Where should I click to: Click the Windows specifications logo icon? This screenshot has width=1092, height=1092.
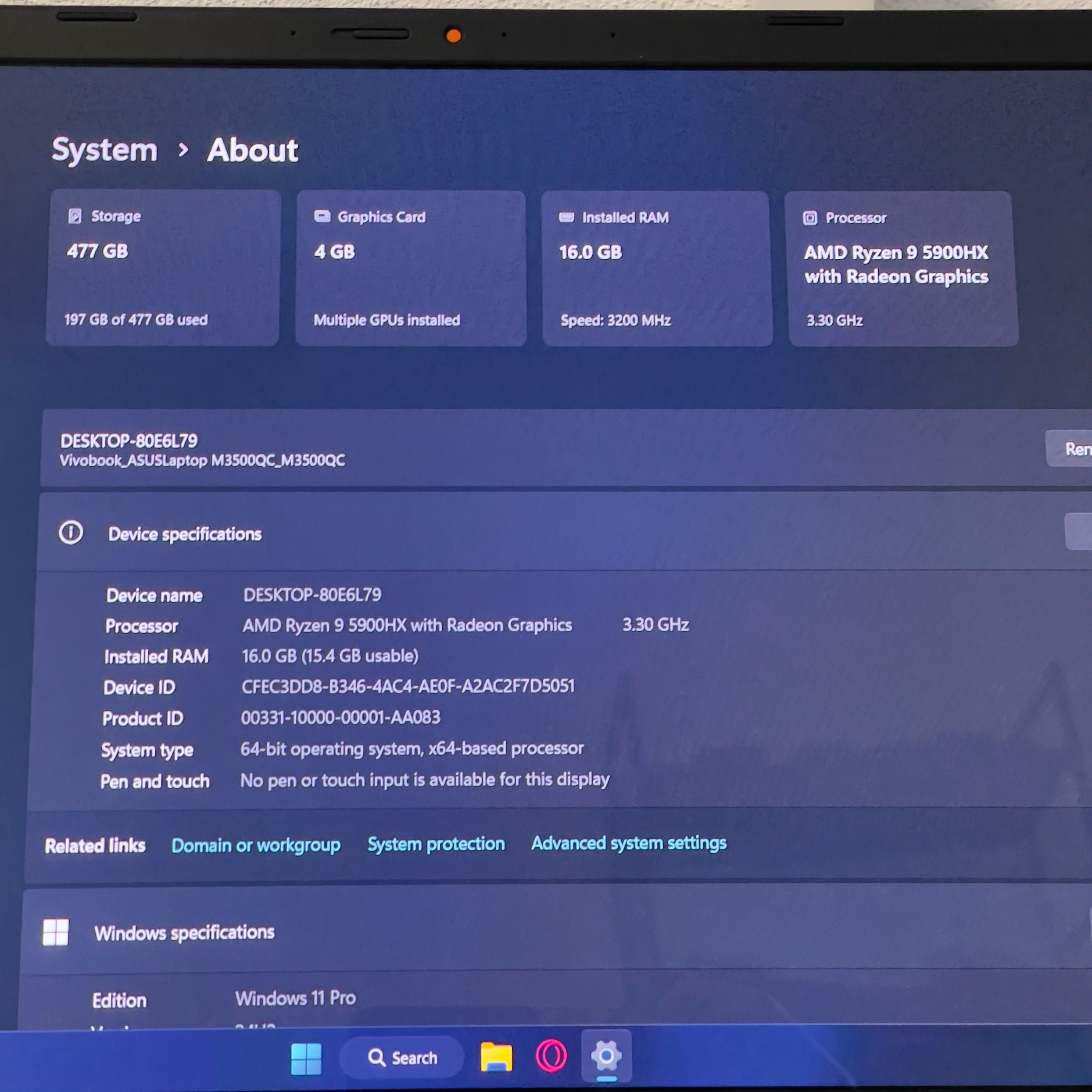[55, 932]
